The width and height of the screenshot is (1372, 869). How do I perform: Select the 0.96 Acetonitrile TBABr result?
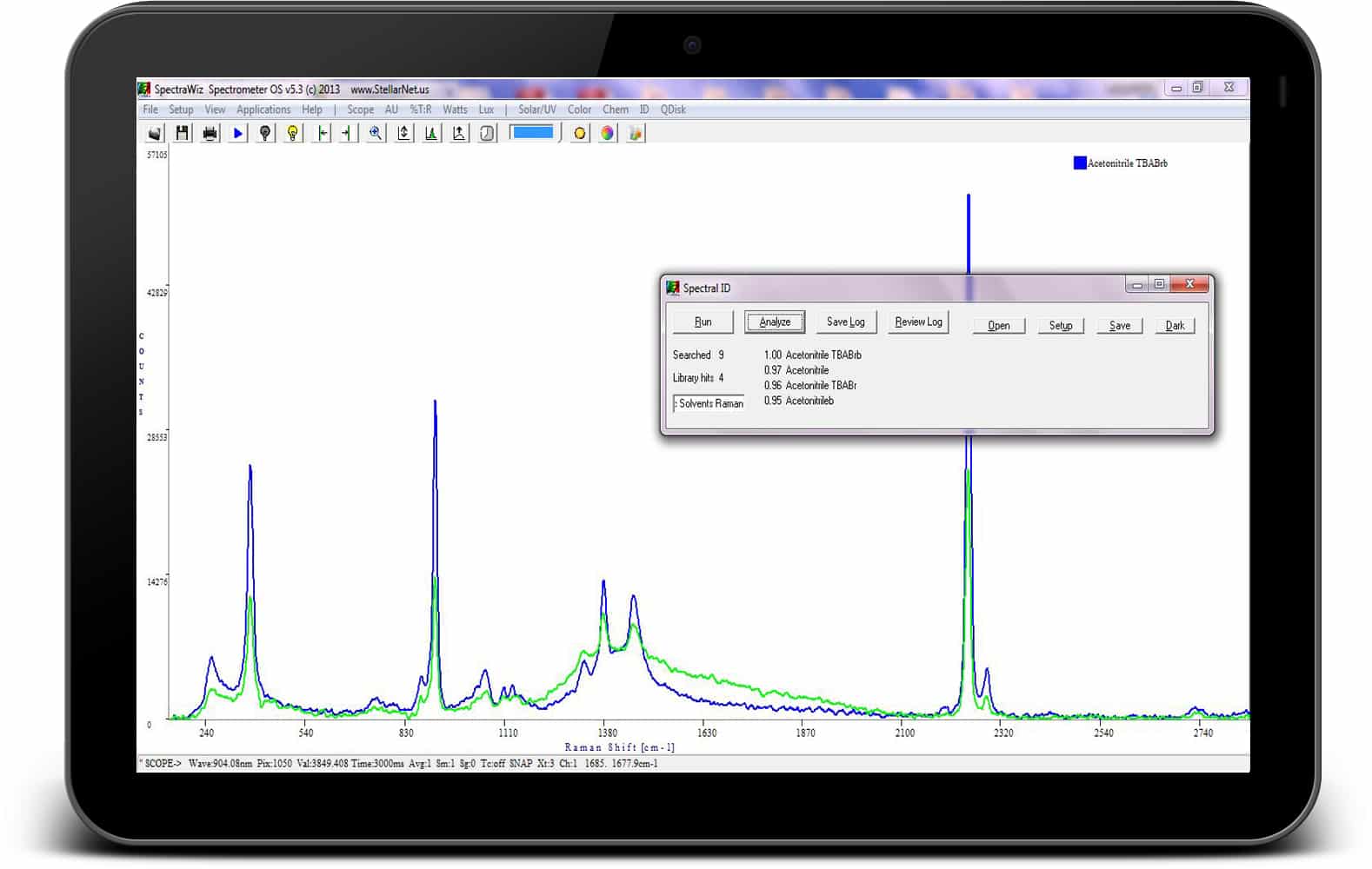[x=810, y=385]
